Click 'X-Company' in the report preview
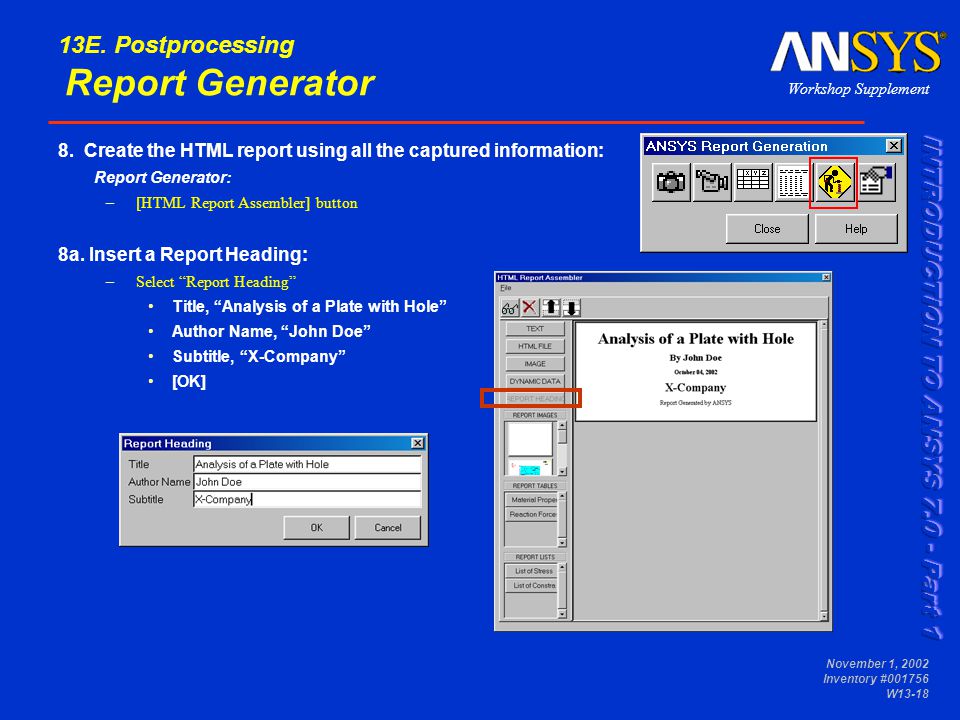This screenshot has width=960, height=720. pyautogui.click(x=696, y=388)
